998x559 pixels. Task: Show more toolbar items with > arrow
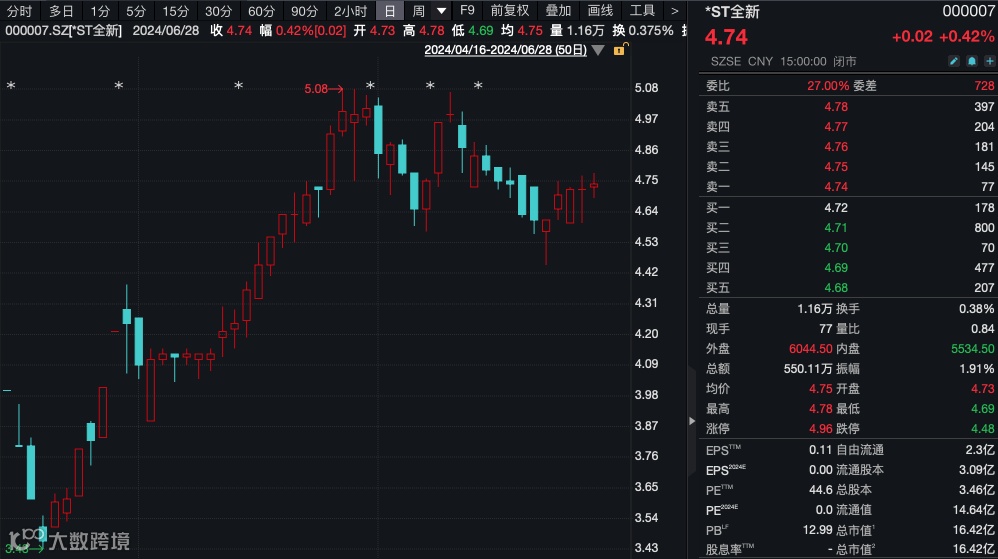click(x=674, y=11)
